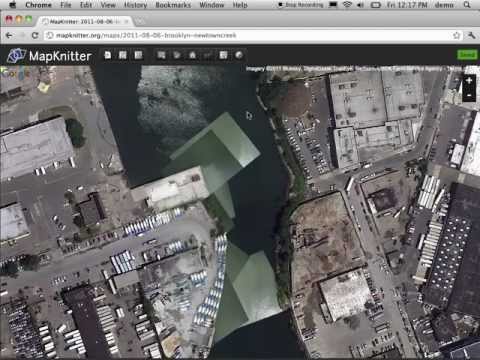This screenshot has height=360, width=480.
Task: Open the Apple menu
Action: [x=12, y=5]
